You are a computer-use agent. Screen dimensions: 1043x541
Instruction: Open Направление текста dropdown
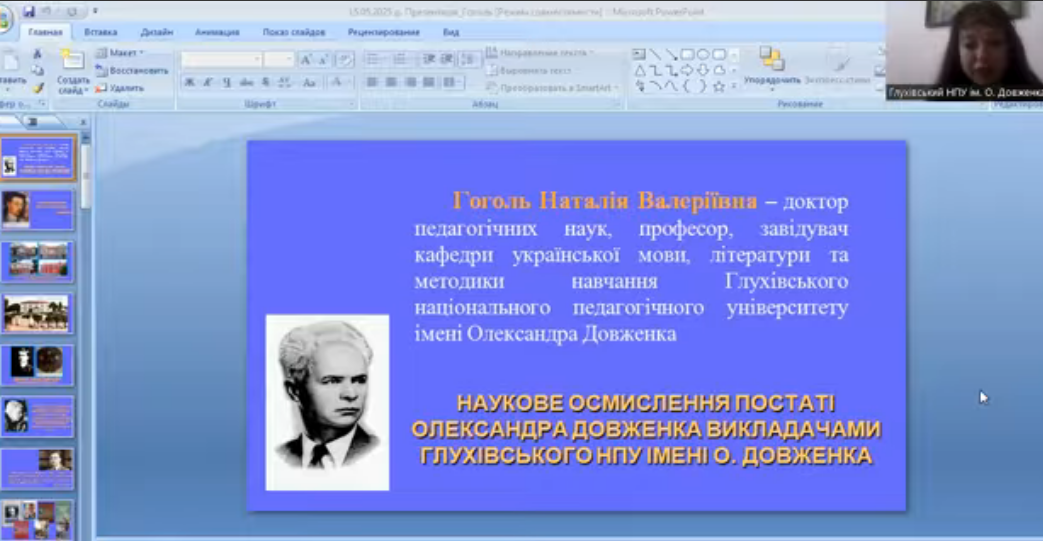pos(540,53)
